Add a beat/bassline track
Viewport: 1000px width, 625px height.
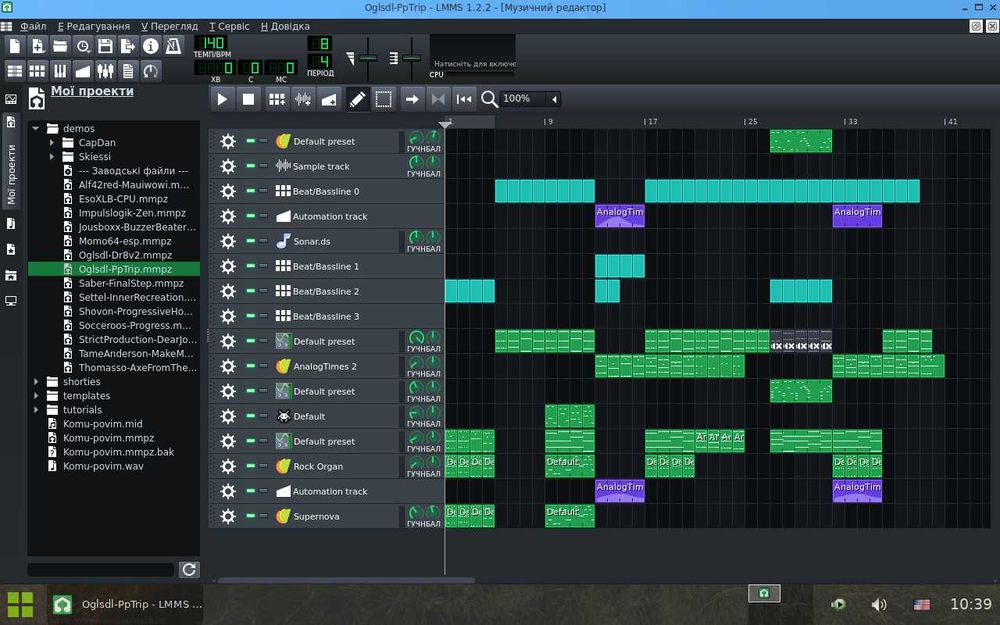pyautogui.click(x=277, y=99)
